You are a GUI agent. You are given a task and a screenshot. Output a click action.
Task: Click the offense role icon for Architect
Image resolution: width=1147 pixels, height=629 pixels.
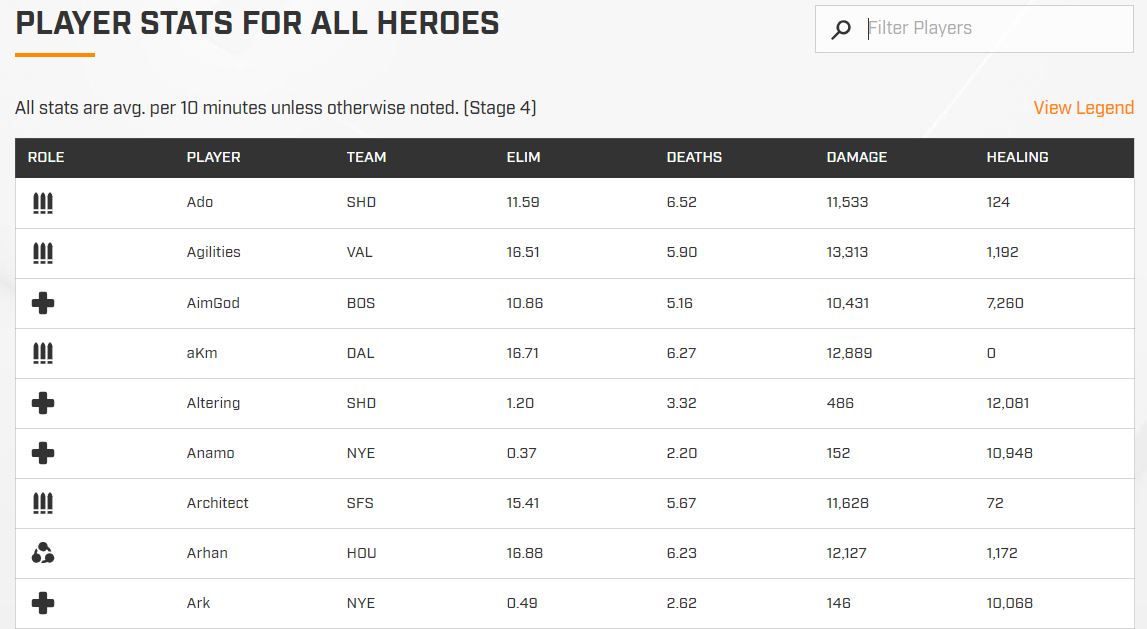pos(43,502)
